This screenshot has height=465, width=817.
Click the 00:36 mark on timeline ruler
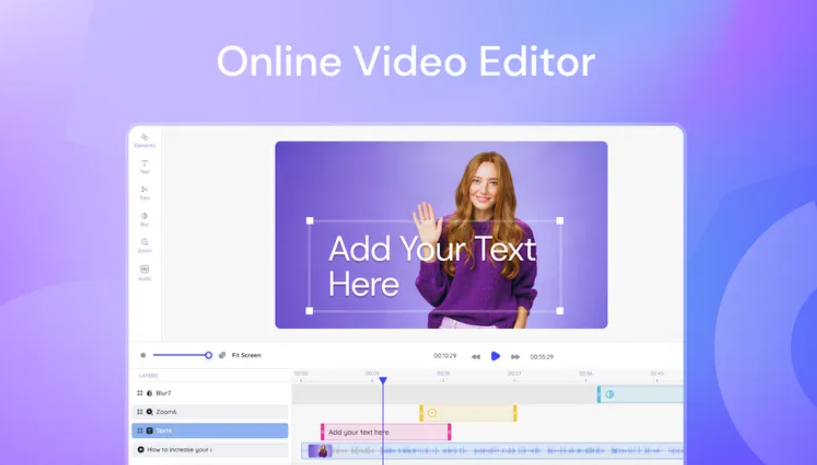pos(586,373)
